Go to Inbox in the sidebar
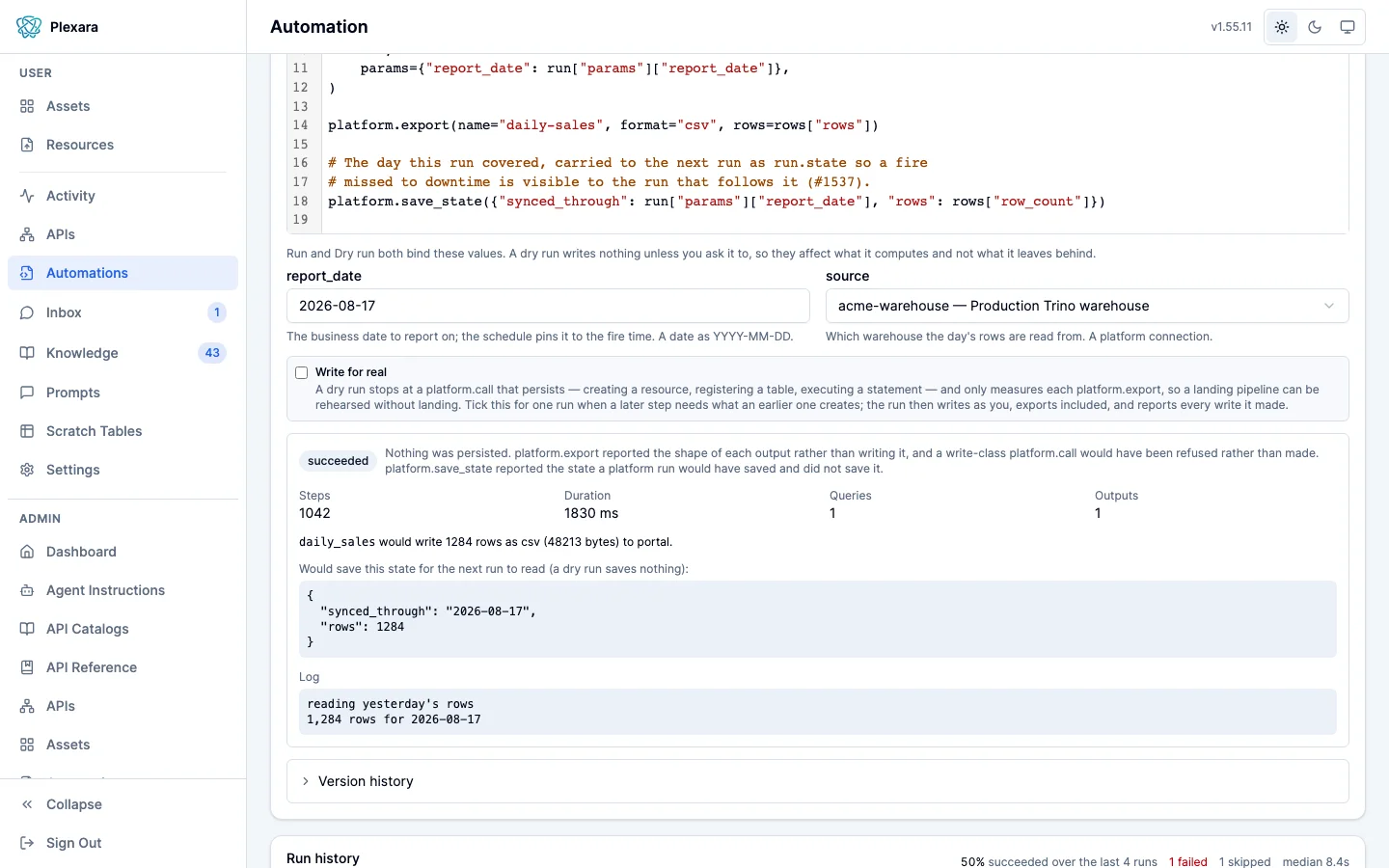The width and height of the screenshot is (1389, 868). [123, 312]
